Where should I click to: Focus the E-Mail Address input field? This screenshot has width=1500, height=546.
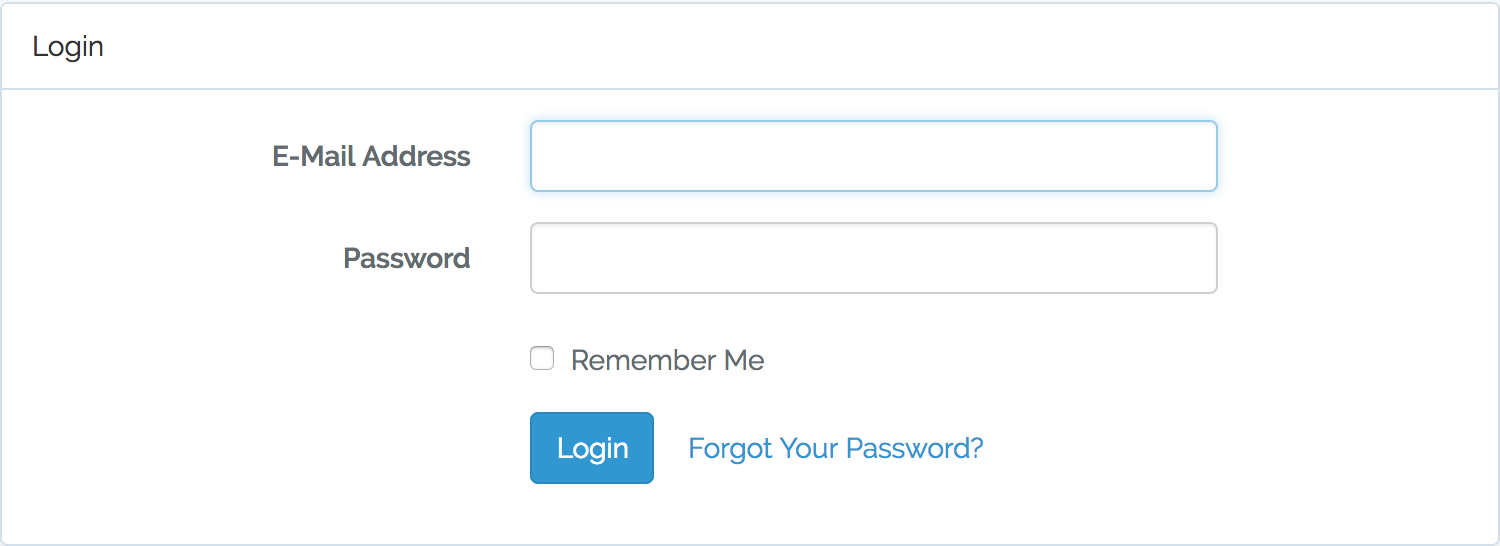click(873, 156)
